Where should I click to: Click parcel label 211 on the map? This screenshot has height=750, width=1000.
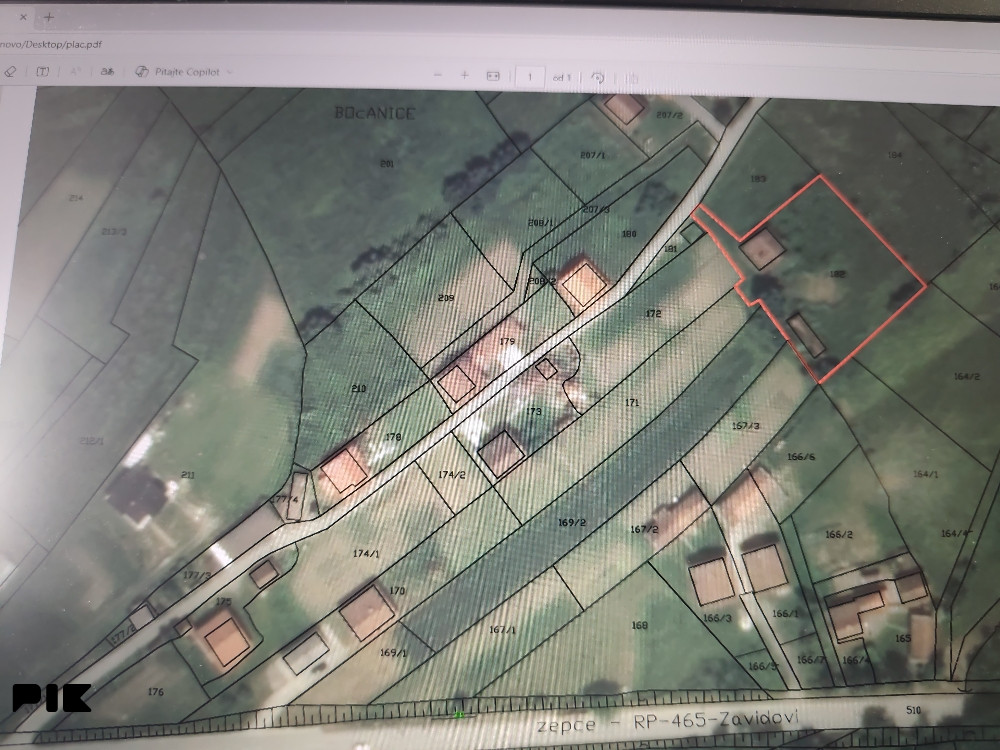click(188, 474)
